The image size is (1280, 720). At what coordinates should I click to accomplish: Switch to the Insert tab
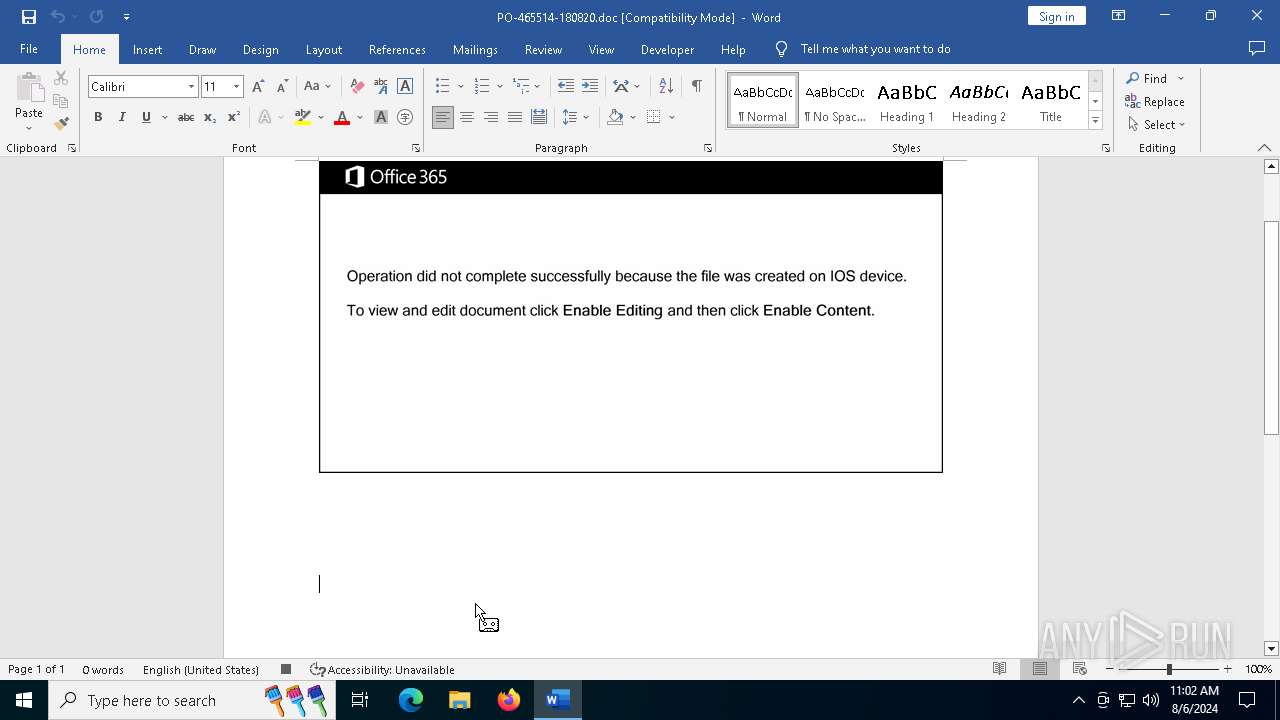(147, 49)
